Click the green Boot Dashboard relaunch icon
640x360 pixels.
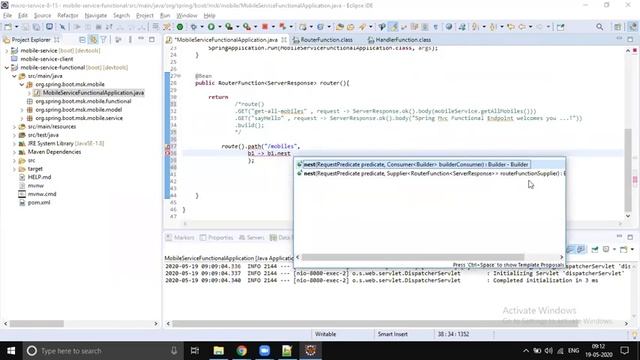click(x=180, y=27)
